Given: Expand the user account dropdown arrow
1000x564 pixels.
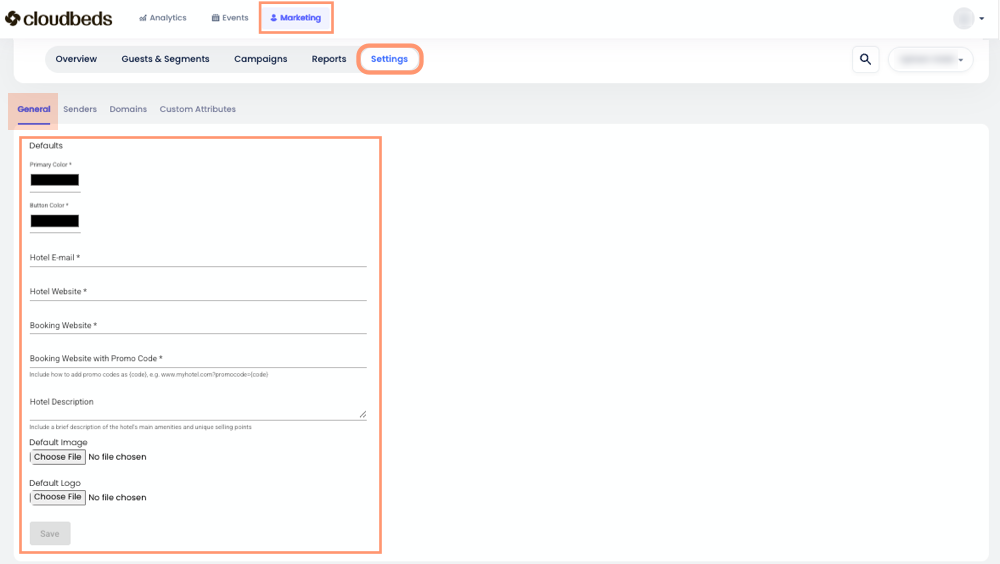Looking at the screenshot, I should pos(982,18).
